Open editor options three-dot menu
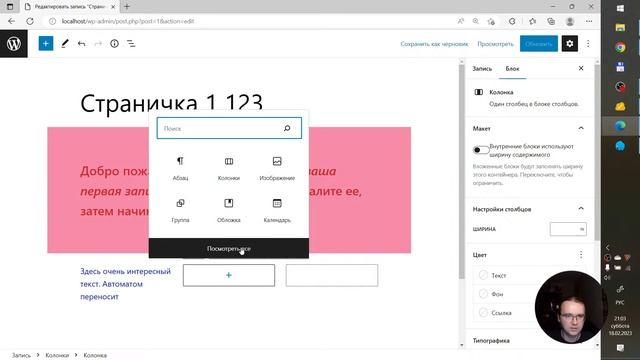The height and width of the screenshot is (360, 640). pyautogui.click(x=588, y=44)
